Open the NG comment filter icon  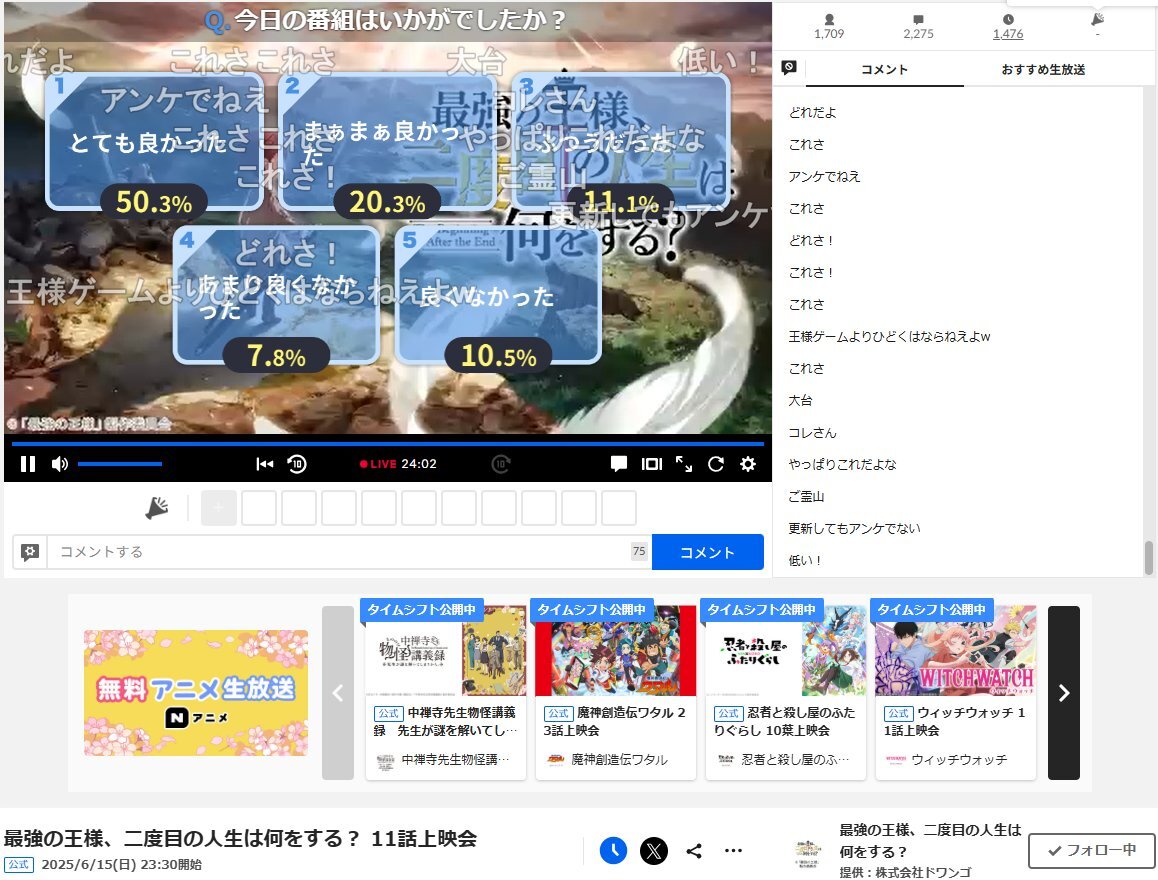pyautogui.click(x=789, y=68)
